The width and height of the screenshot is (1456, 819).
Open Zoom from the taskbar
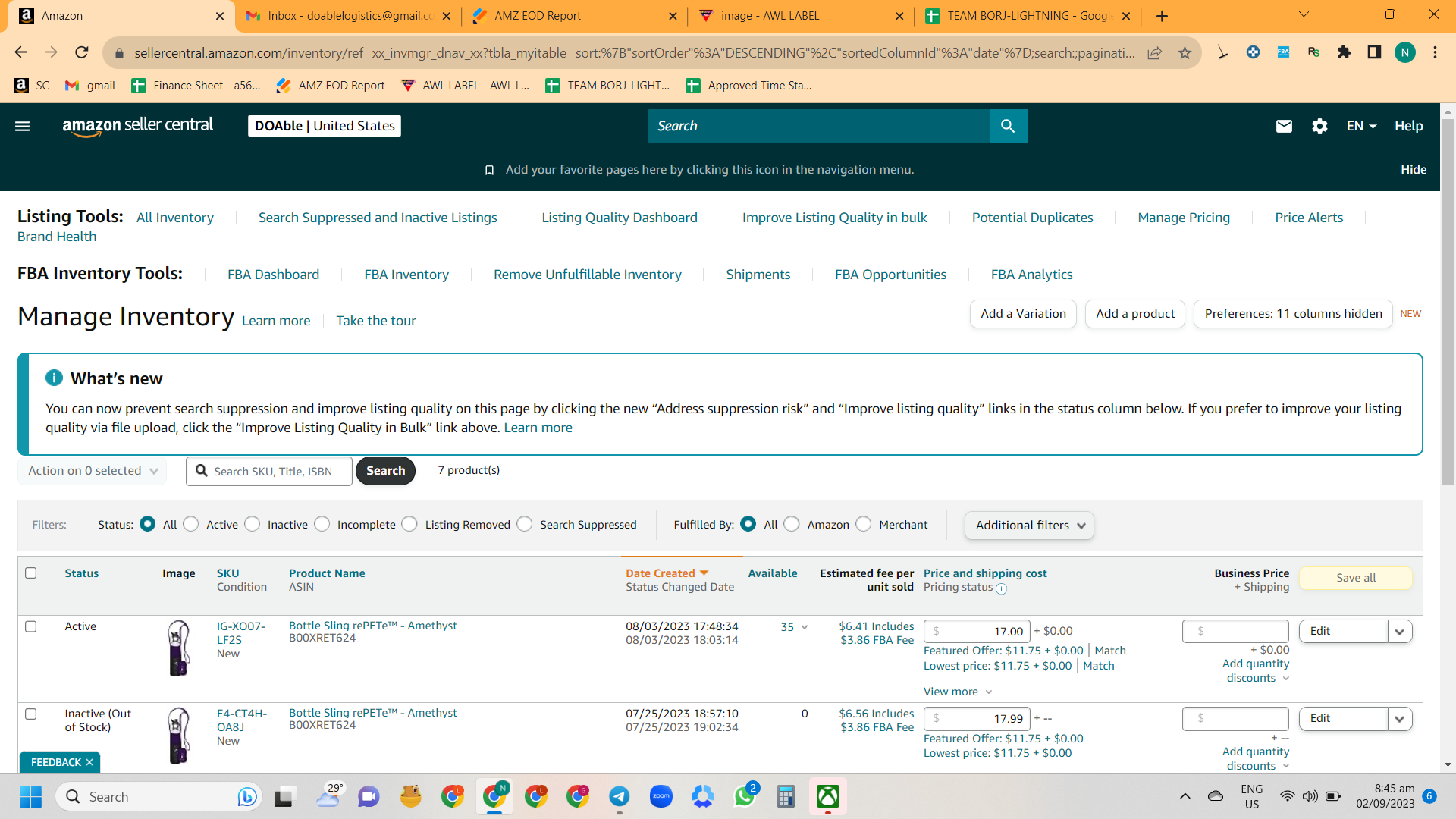pos(661,797)
